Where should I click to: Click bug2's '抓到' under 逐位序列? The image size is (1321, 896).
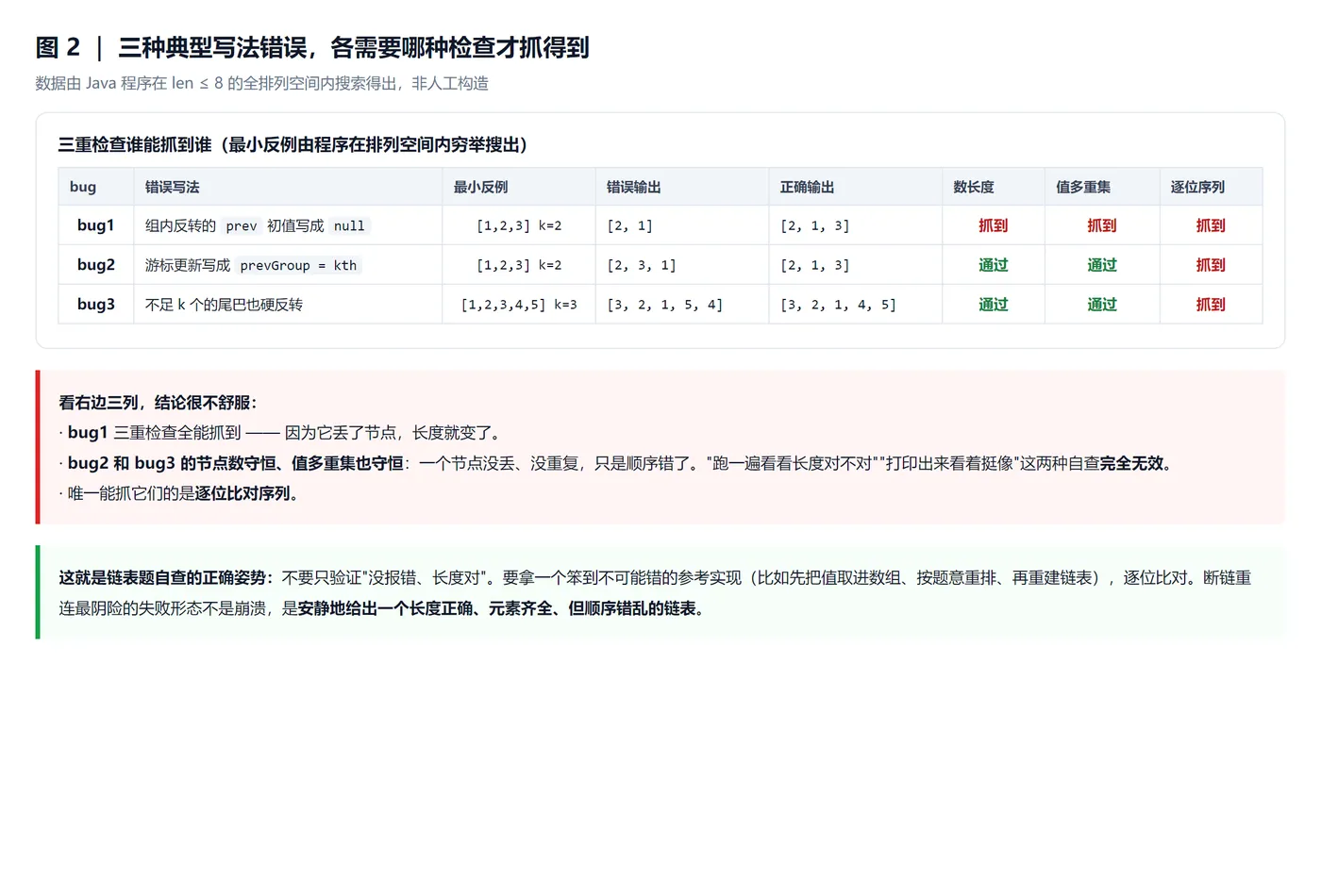click(x=1211, y=265)
